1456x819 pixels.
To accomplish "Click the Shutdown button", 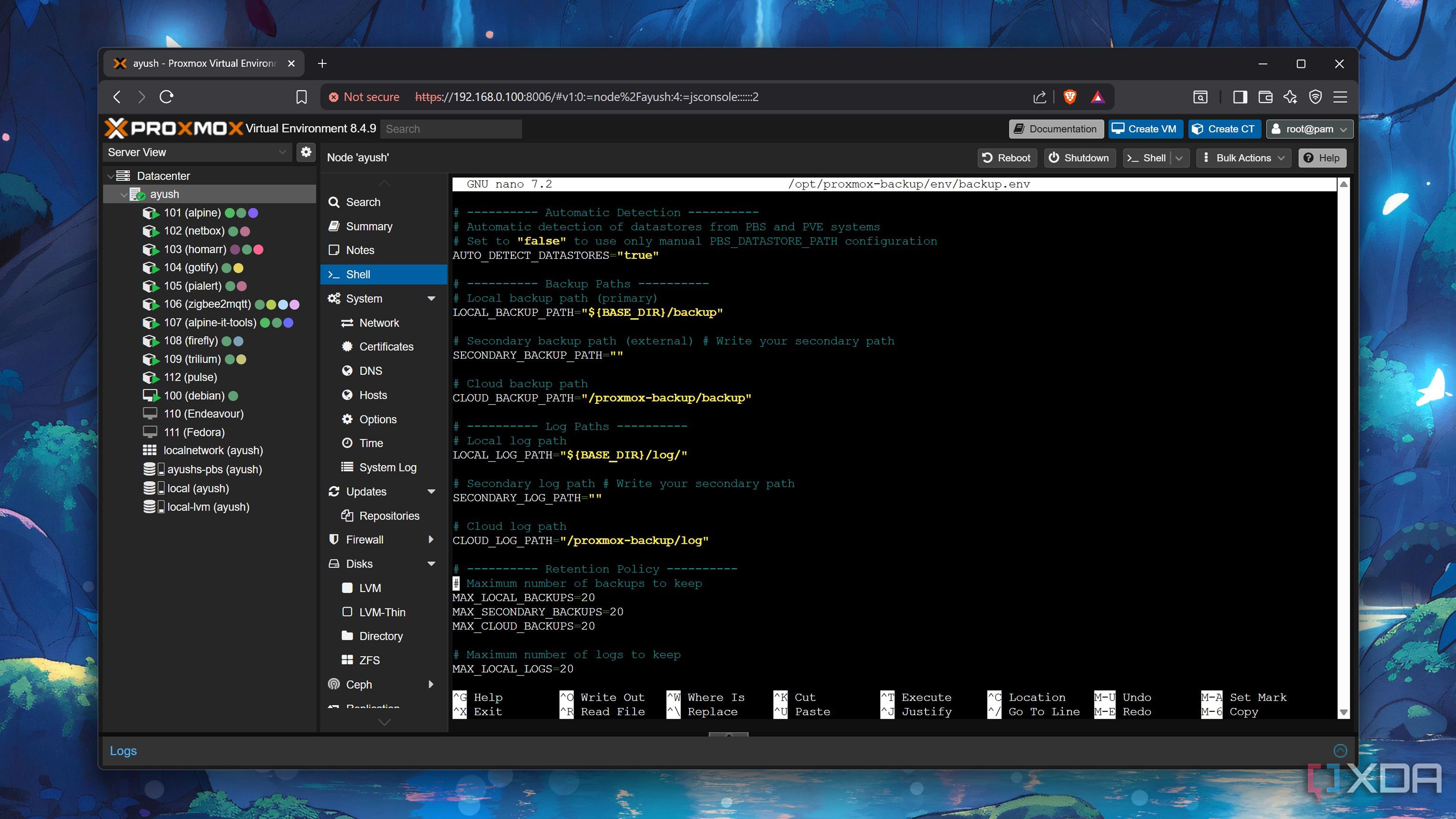I will 1079,158.
